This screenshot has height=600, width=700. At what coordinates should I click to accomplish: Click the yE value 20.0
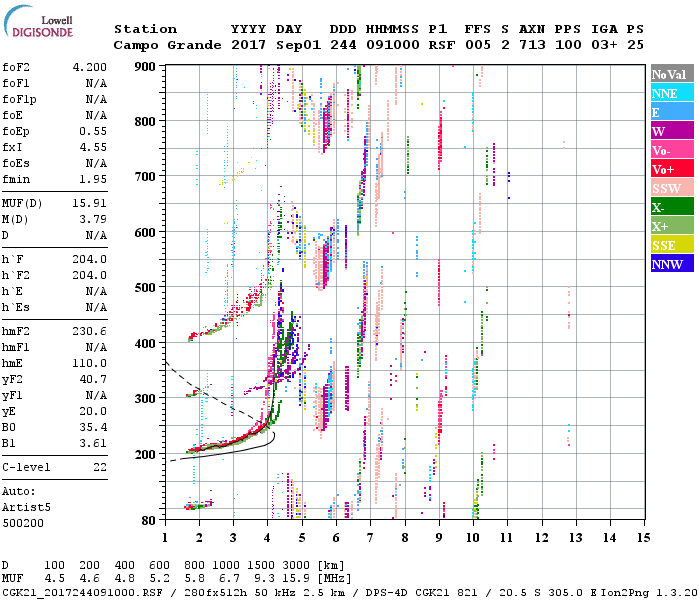pyautogui.click(x=93, y=411)
